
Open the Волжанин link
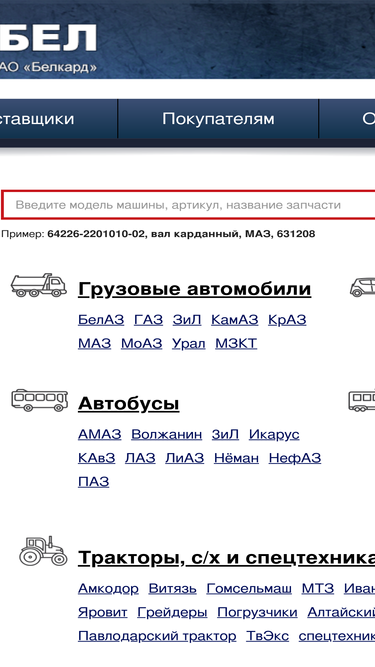click(x=166, y=435)
